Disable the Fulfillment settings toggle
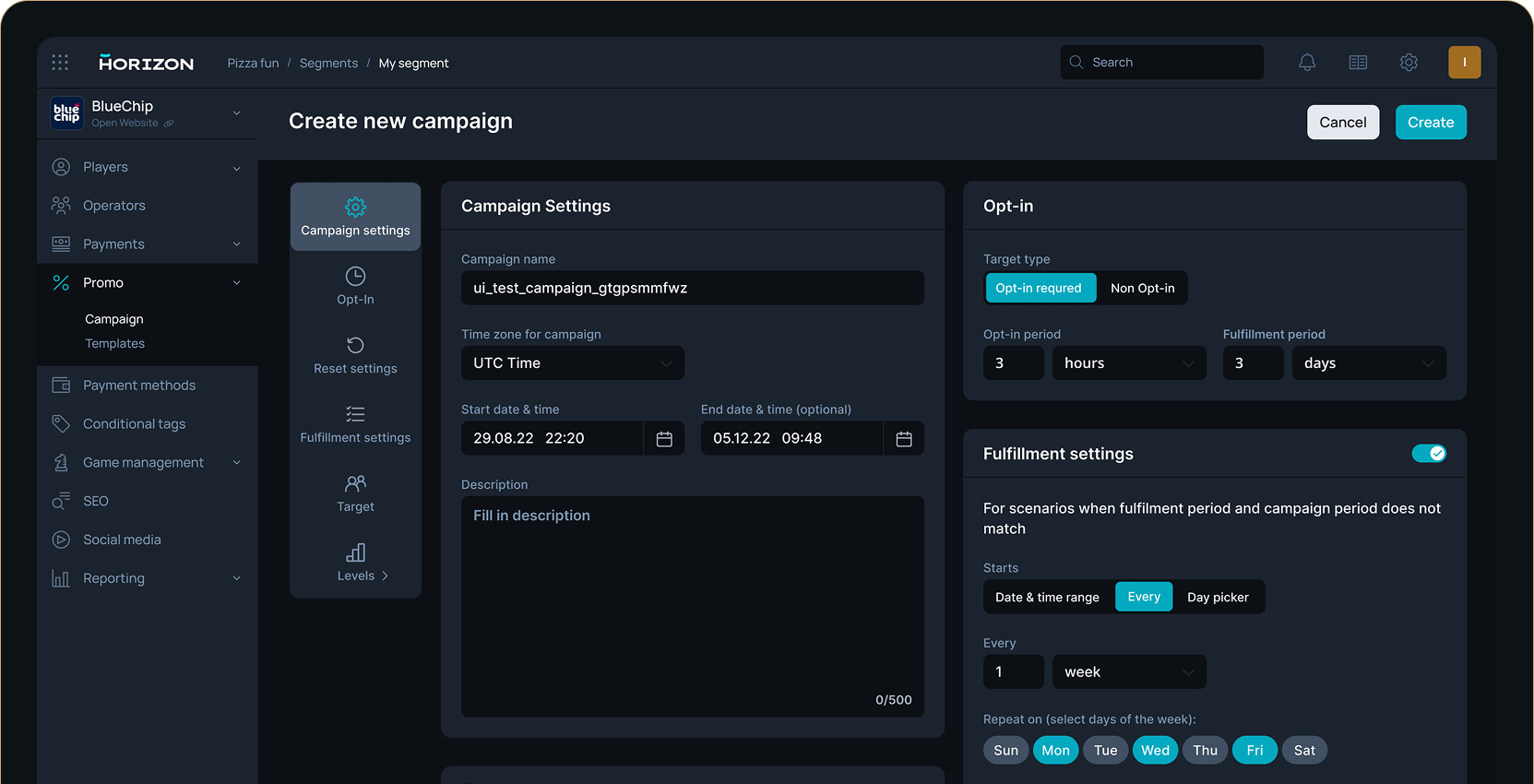Viewport: 1534px width, 784px height. [1429, 454]
